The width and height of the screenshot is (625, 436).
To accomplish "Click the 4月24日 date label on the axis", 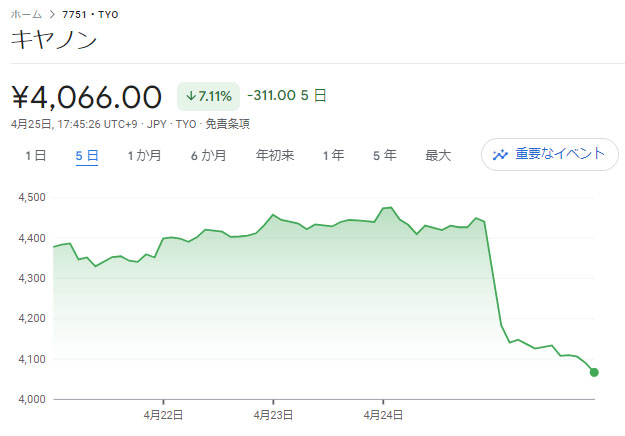I will pyautogui.click(x=381, y=414).
